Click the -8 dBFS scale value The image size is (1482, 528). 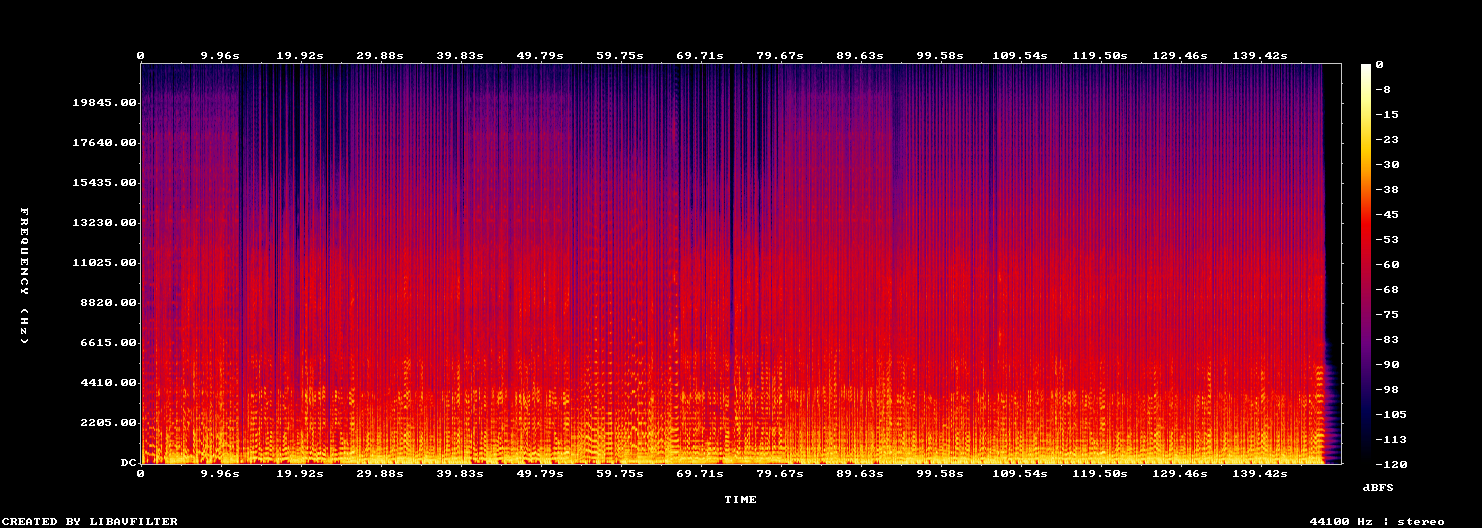click(x=1384, y=90)
